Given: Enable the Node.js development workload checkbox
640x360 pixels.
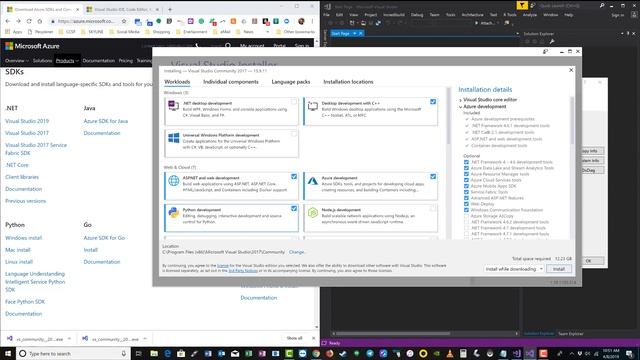Looking at the screenshot, I should tap(433, 208).
